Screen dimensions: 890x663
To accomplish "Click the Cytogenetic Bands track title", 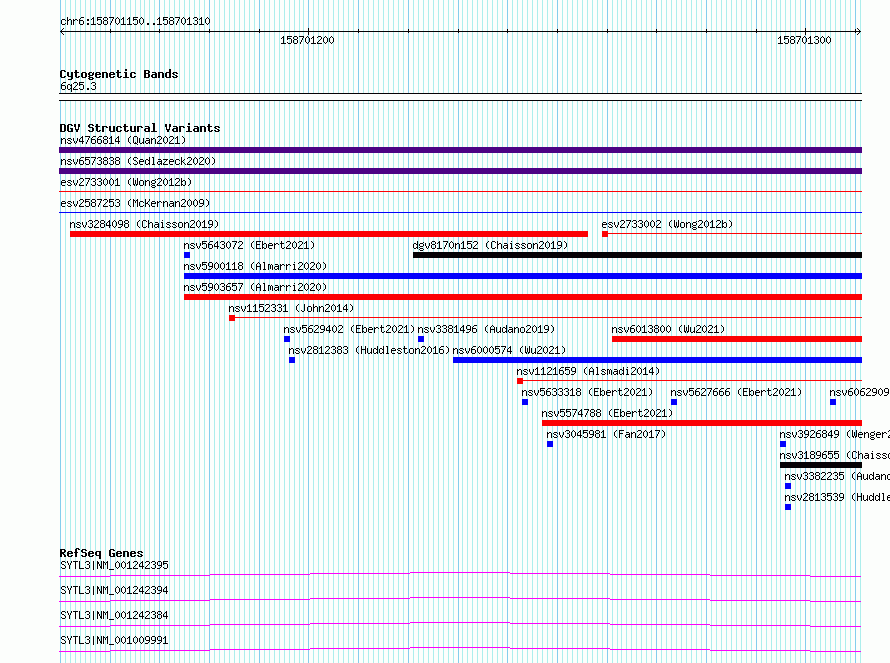I will coord(119,74).
